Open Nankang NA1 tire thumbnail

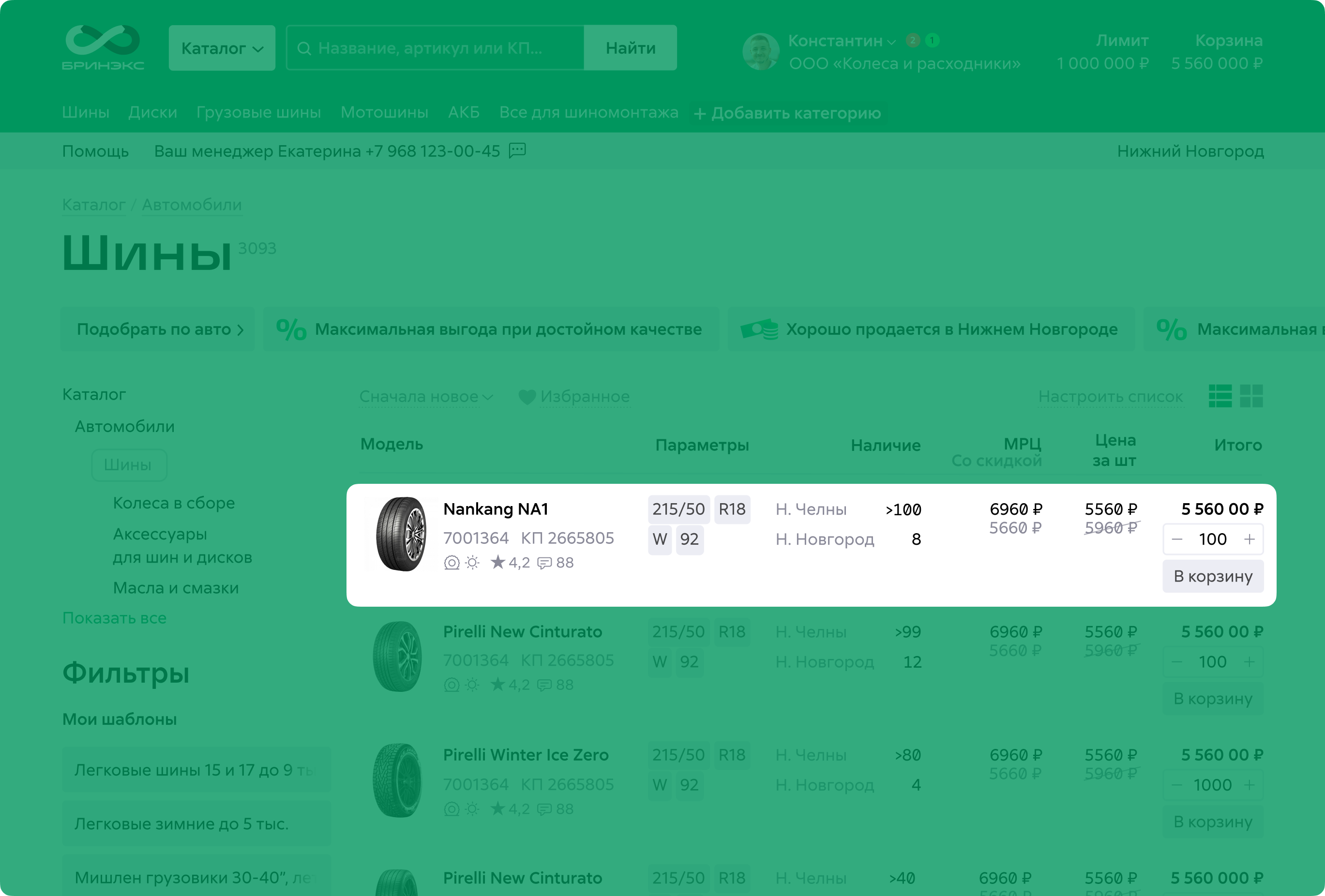[x=401, y=534]
